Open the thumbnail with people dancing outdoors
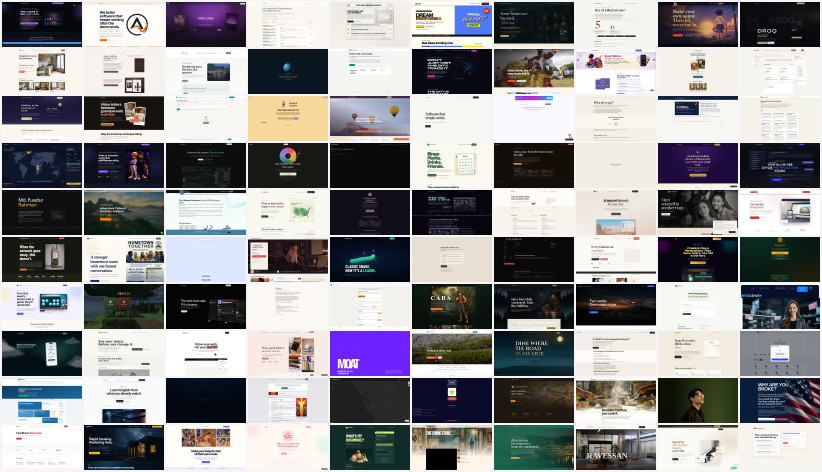This screenshot has width=822, height=472. click(x=534, y=71)
